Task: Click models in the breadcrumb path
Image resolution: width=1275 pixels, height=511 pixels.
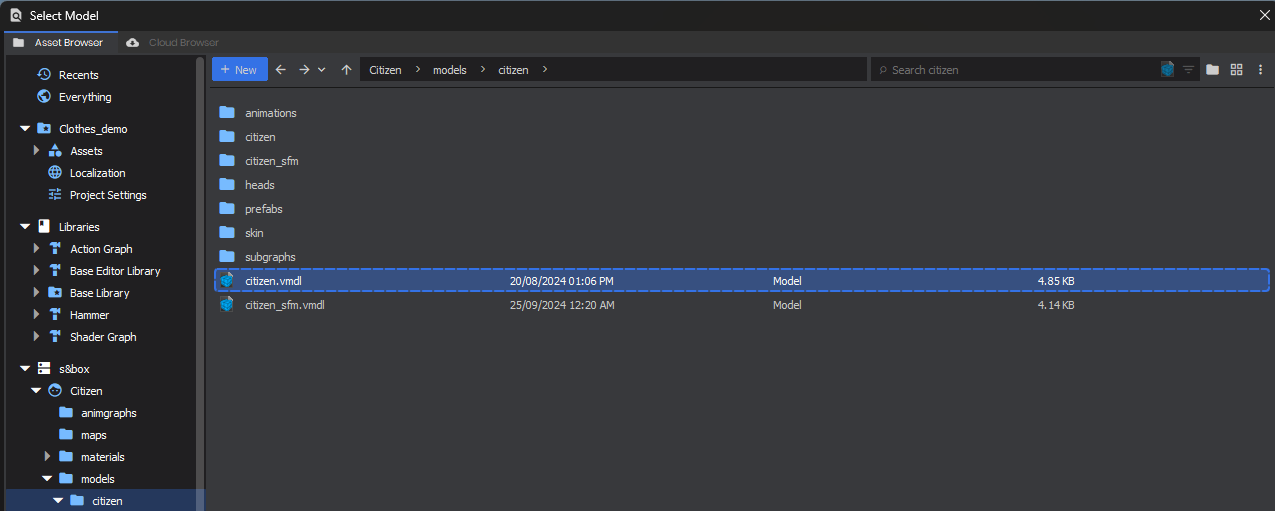Action: (x=449, y=70)
